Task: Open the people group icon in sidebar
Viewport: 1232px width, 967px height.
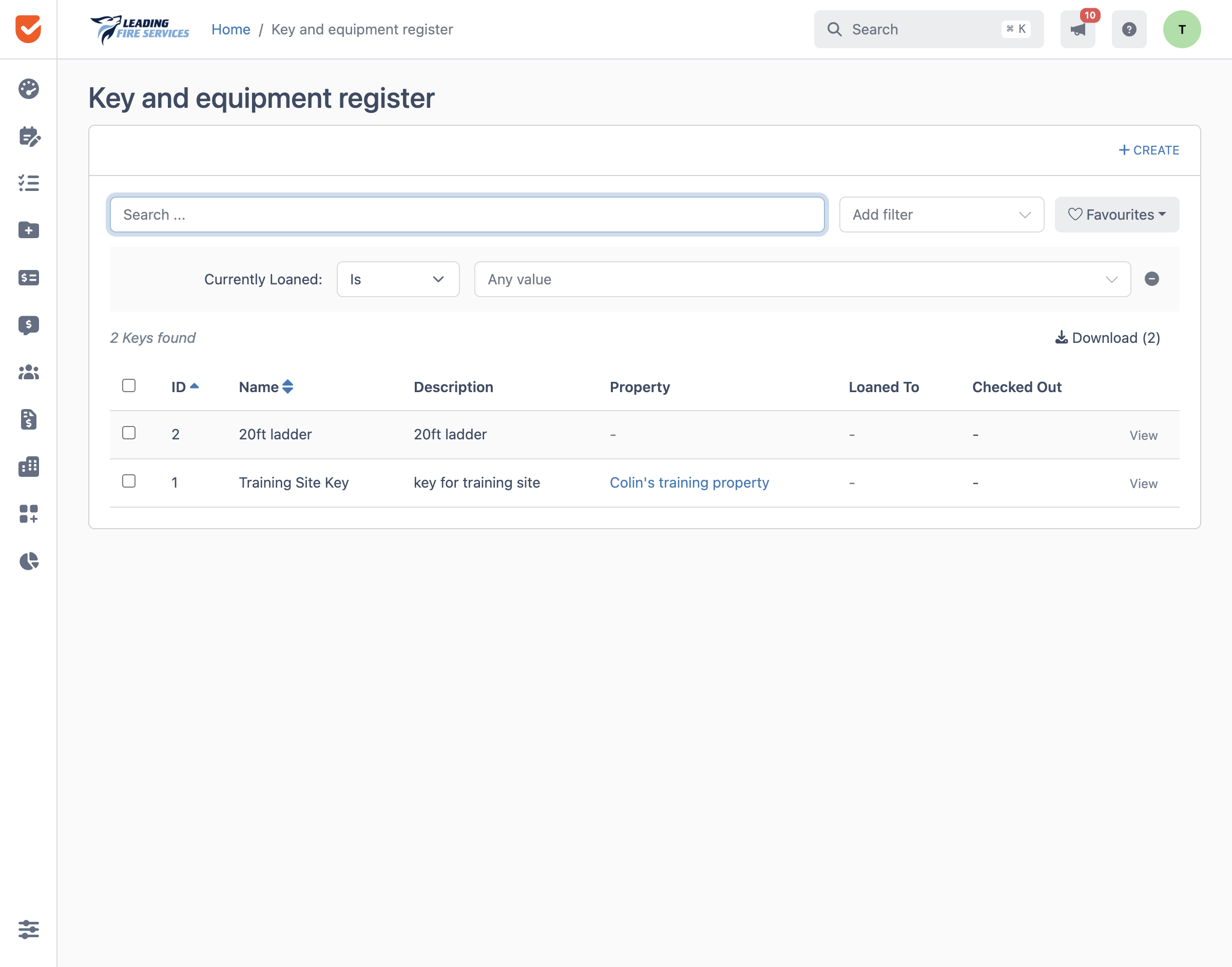Action: click(x=28, y=372)
